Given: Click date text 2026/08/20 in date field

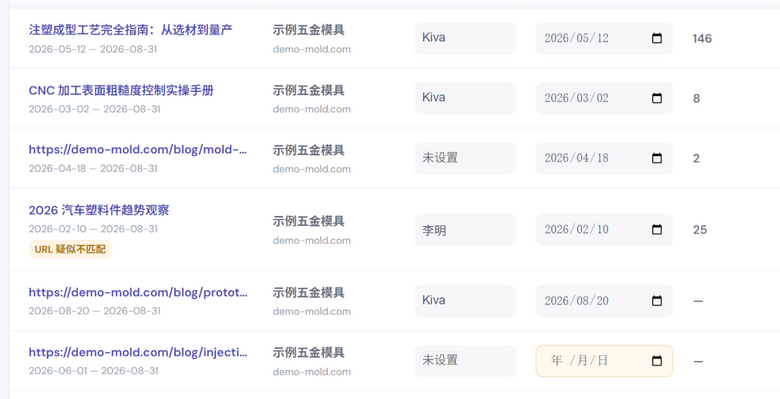Looking at the screenshot, I should [x=576, y=300].
